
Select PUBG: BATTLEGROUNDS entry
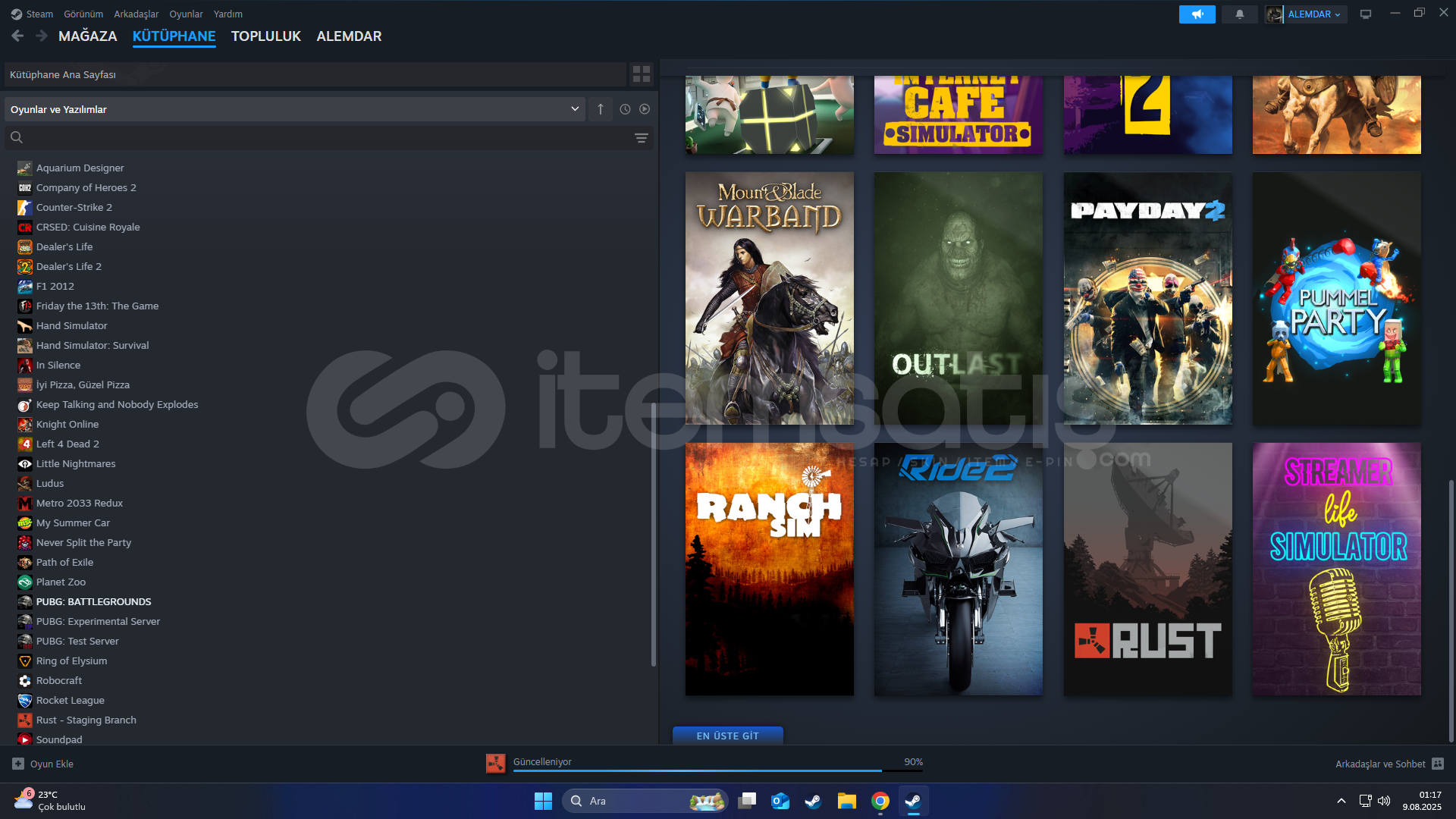coord(94,601)
